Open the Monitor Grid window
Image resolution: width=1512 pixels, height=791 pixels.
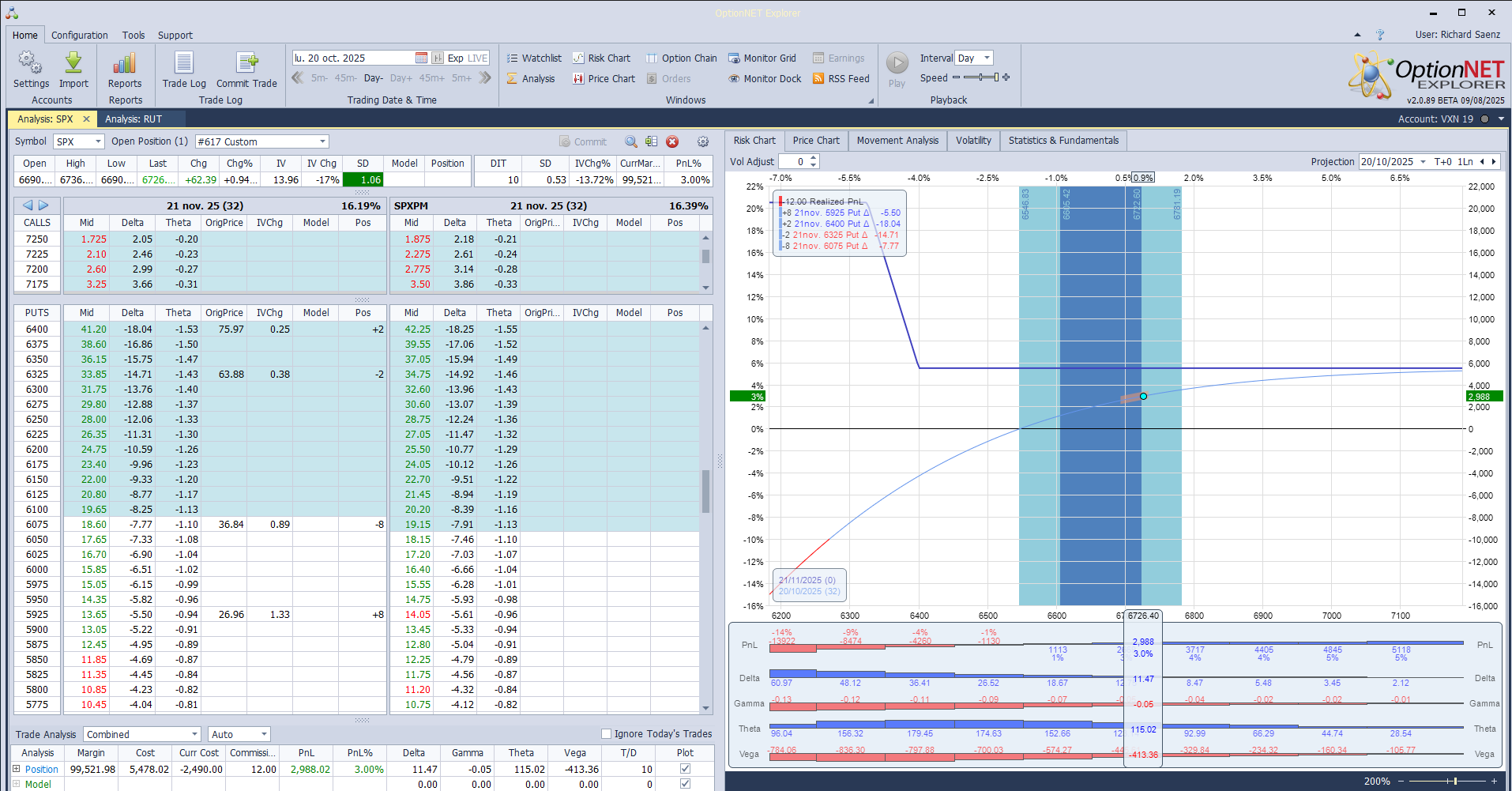point(762,58)
